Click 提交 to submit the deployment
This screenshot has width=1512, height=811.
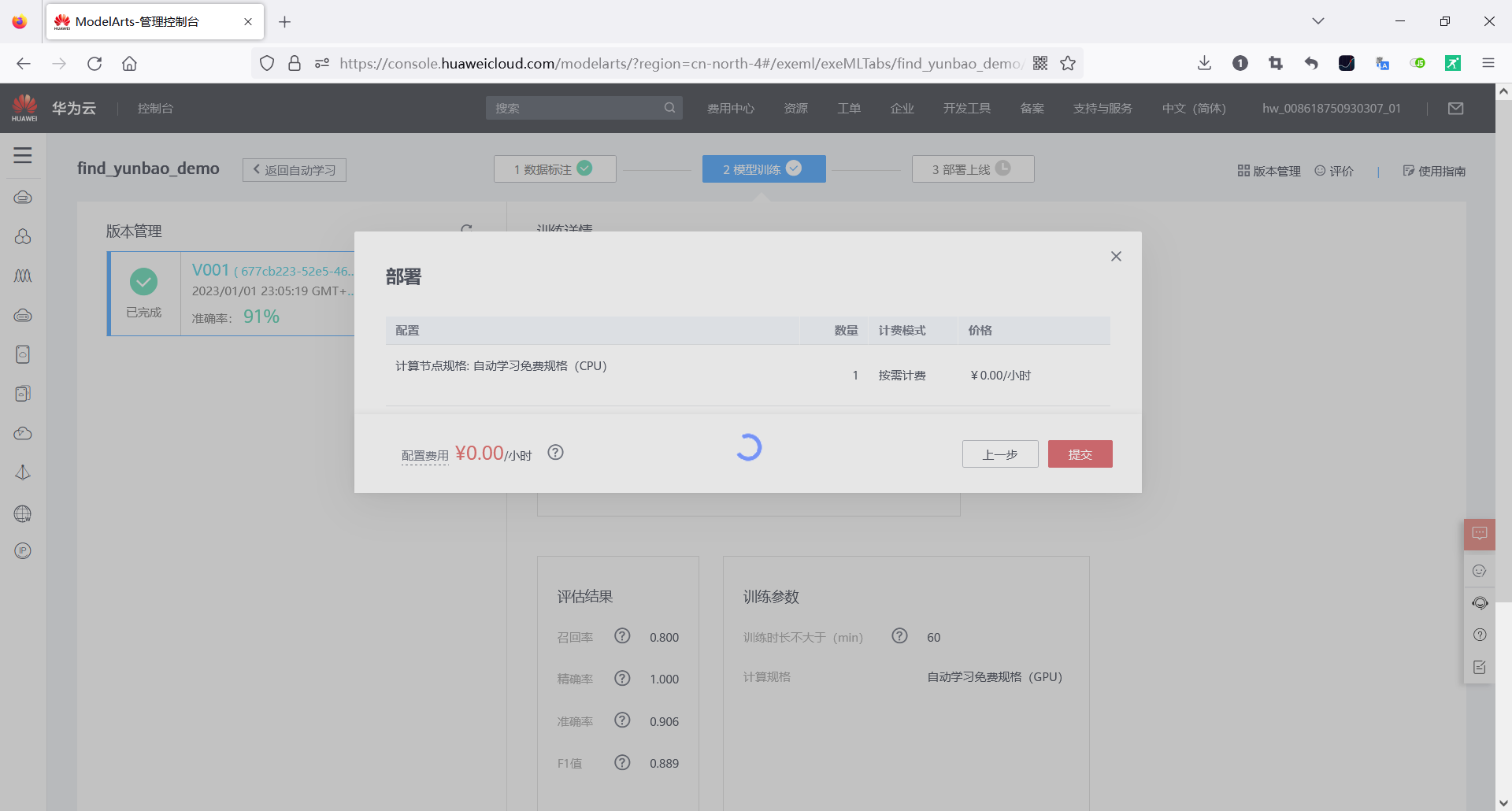1080,454
